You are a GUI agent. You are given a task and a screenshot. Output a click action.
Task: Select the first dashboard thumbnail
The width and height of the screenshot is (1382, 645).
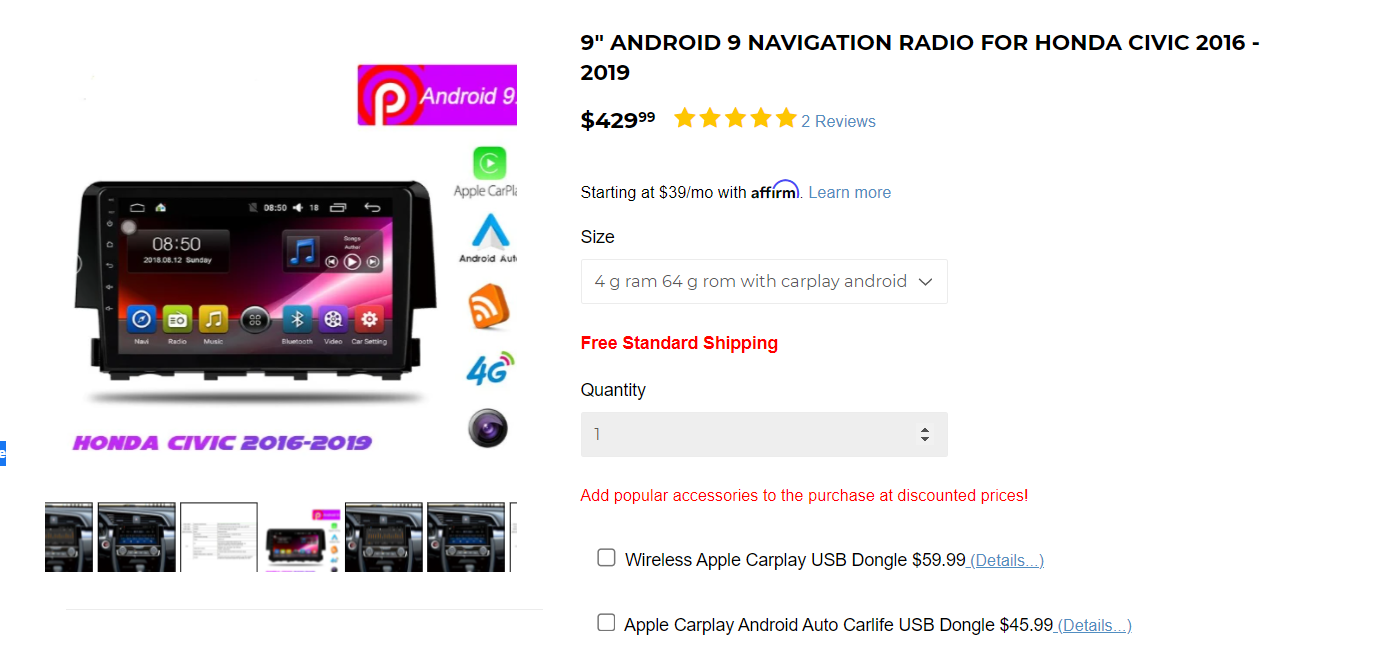(x=69, y=537)
